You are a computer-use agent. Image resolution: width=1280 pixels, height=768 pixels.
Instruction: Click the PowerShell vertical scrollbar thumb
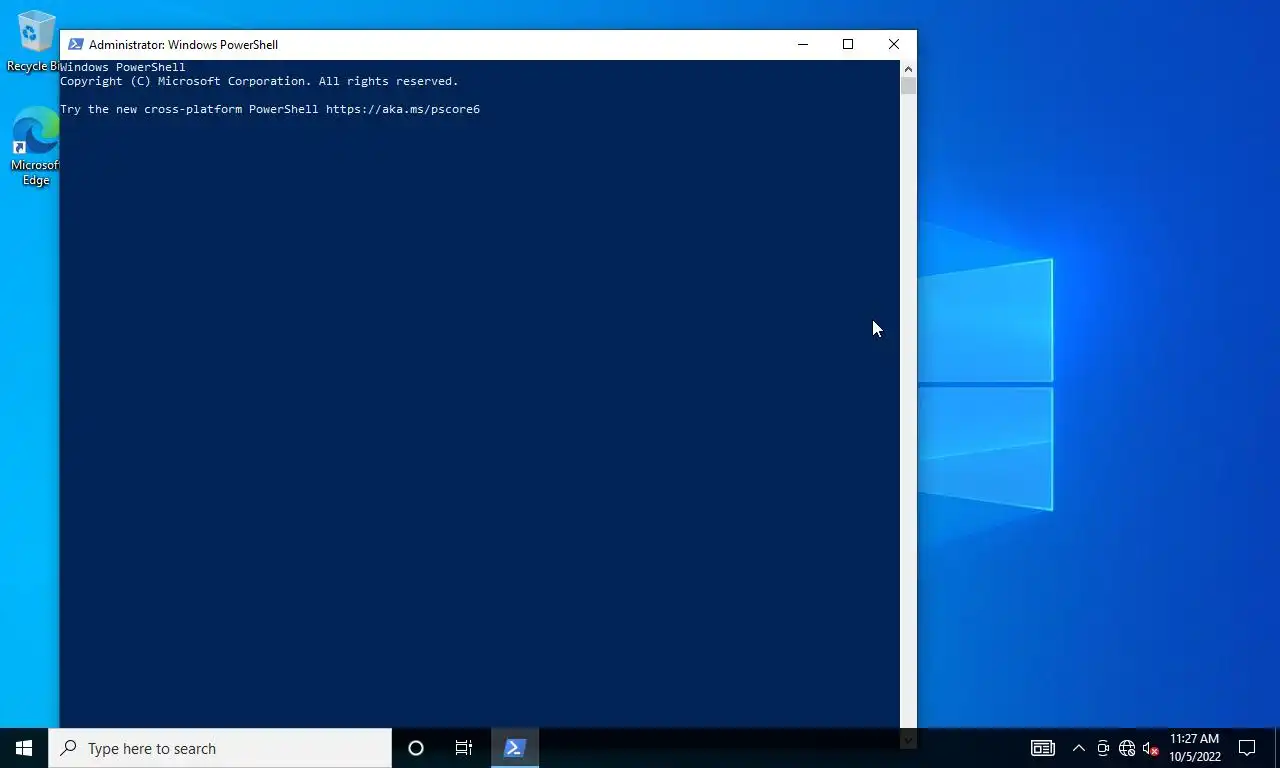pyautogui.click(x=908, y=85)
